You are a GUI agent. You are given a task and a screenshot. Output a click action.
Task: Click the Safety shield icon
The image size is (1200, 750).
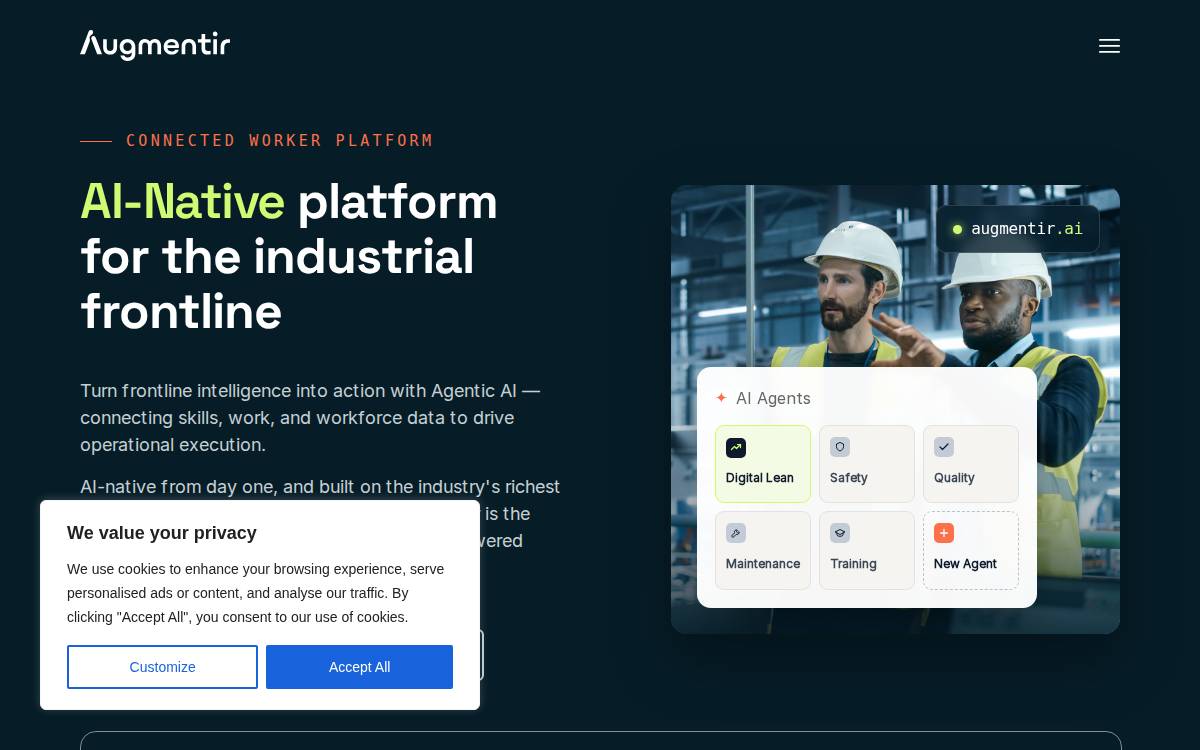pos(840,447)
